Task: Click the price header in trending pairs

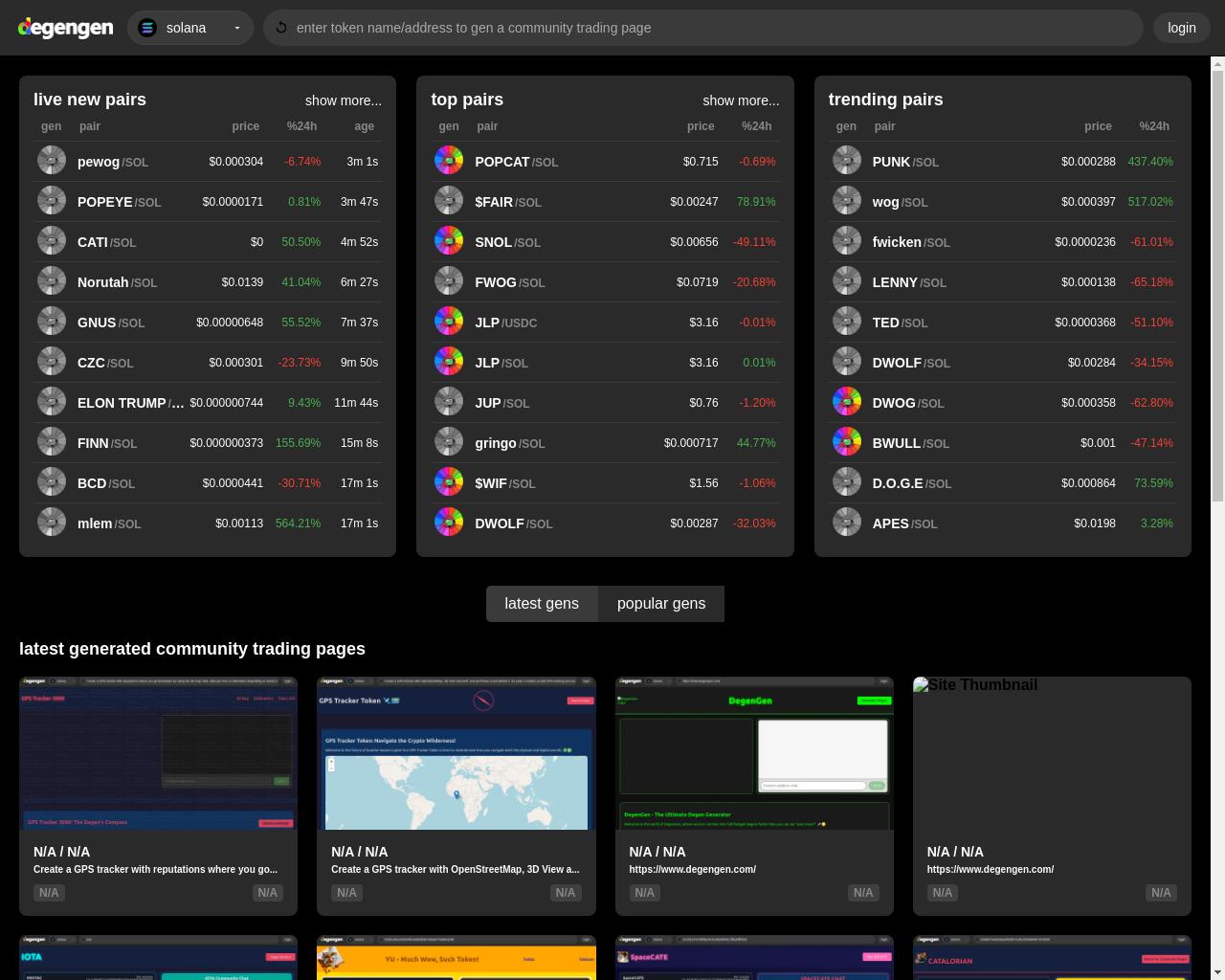Action: (1098, 126)
